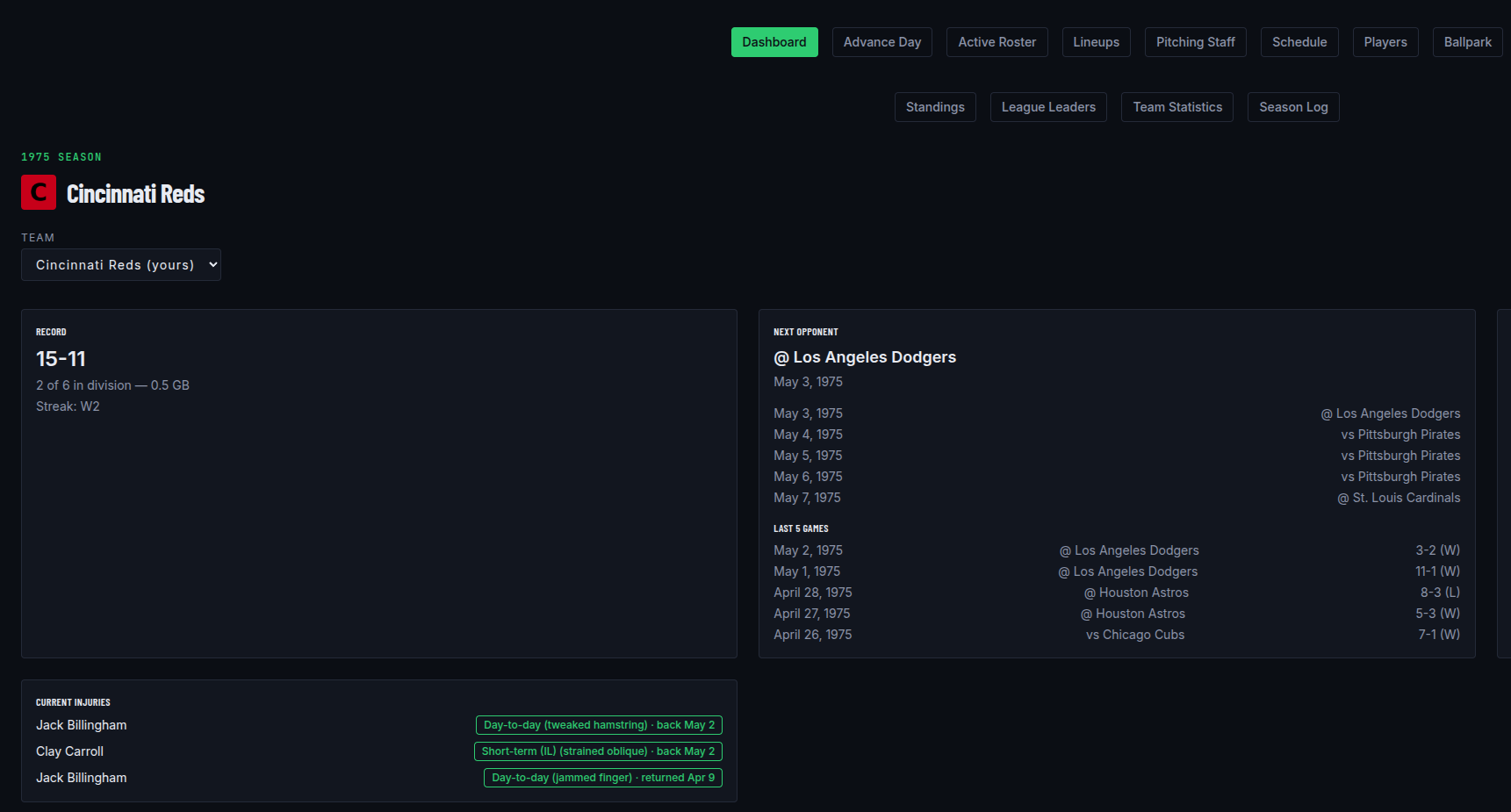Click the @ St. Louis Cardinals opponent on May 7
Viewport: 1511px width, 812px height.
(1399, 498)
